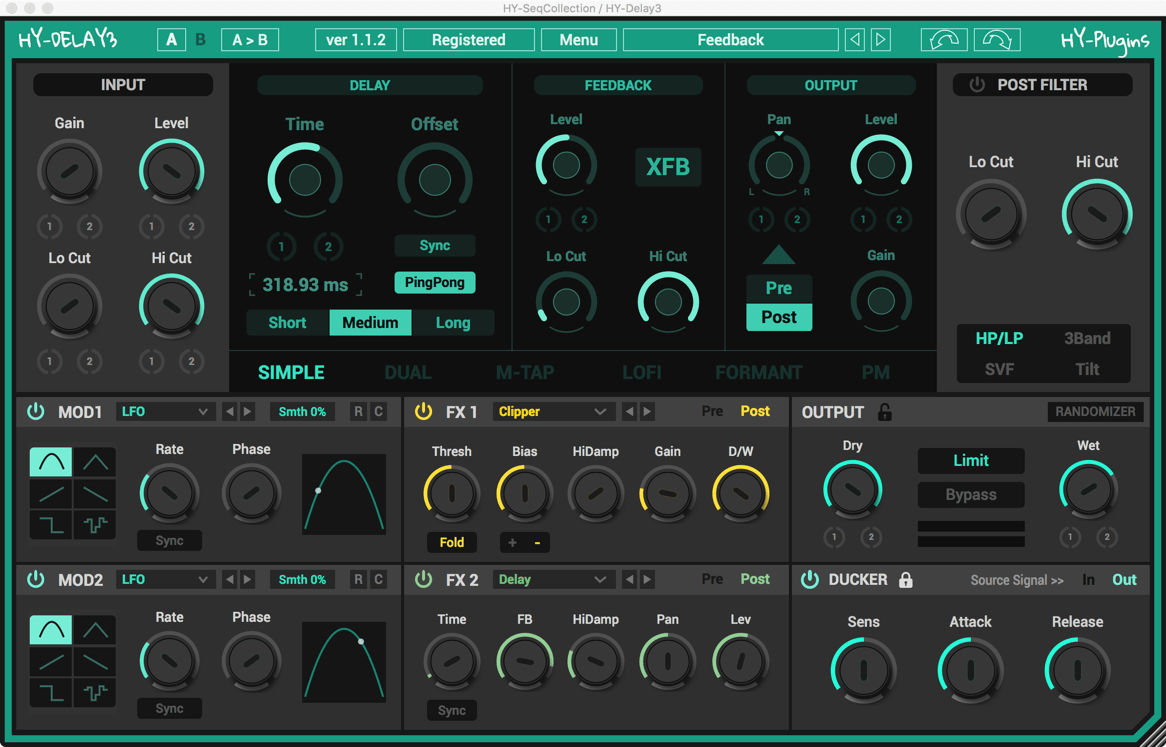
Task: Click the redo arrow icon in header
Action: pos(997,40)
